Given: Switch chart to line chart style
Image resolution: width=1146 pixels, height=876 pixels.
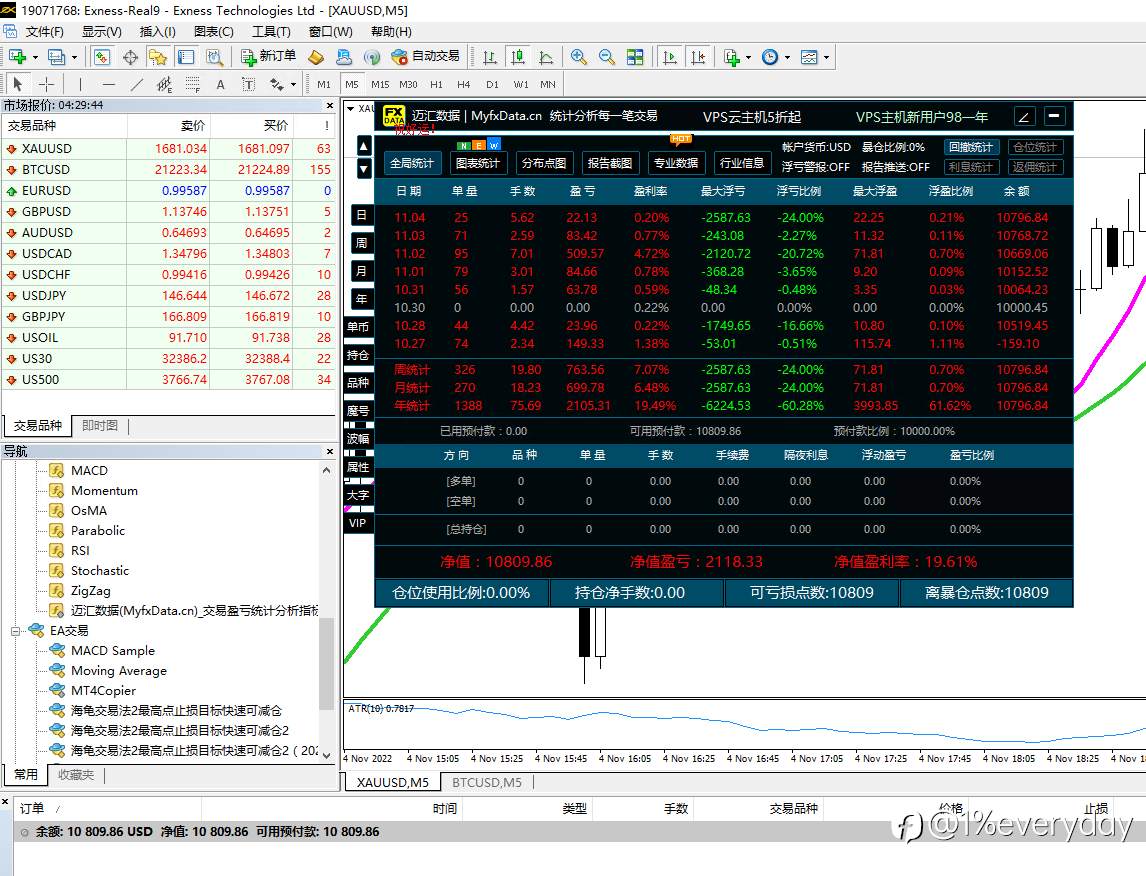Looking at the screenshot, I should click(546, 57).
